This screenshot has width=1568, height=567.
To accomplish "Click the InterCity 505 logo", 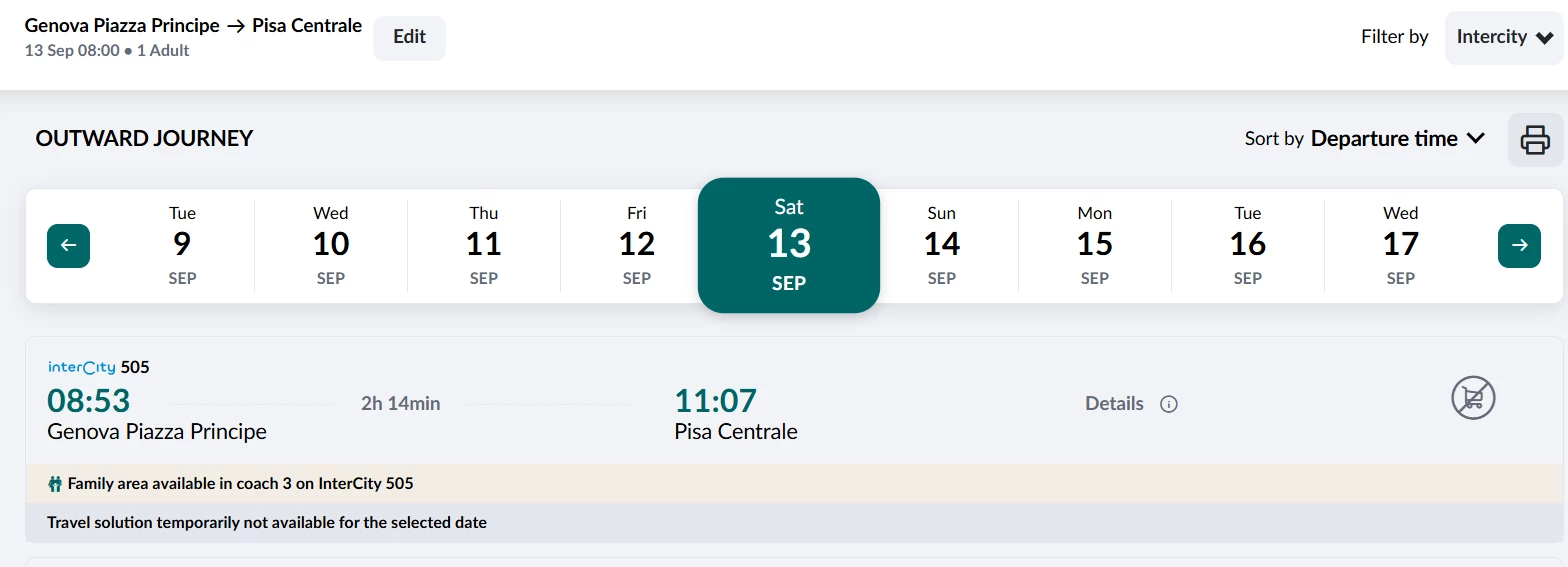I will [x=81, y=367].
